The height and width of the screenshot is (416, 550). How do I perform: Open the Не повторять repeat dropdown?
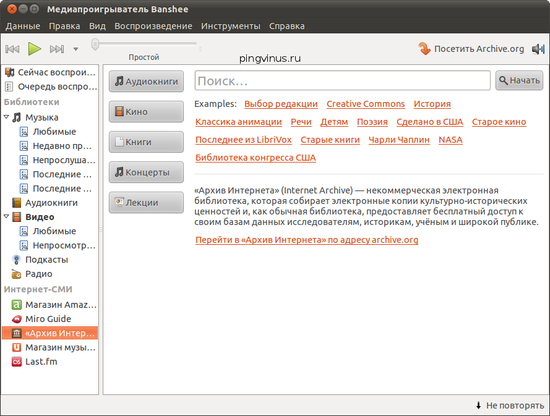[510, 405]
